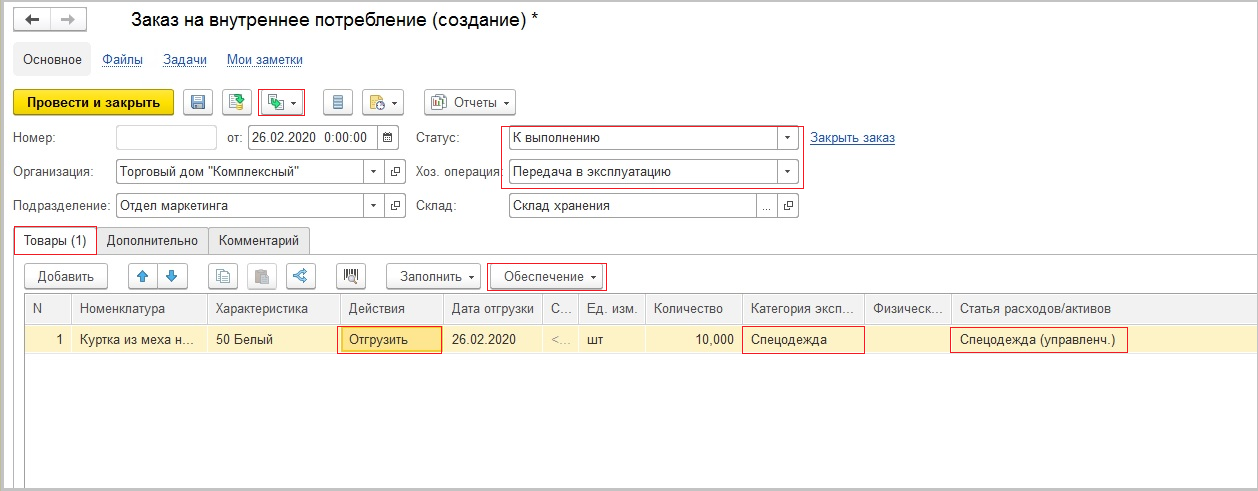Post the document using the green arrow icon
The height and width of the screenshot is (491, 1258).
[x=236, y=102]
